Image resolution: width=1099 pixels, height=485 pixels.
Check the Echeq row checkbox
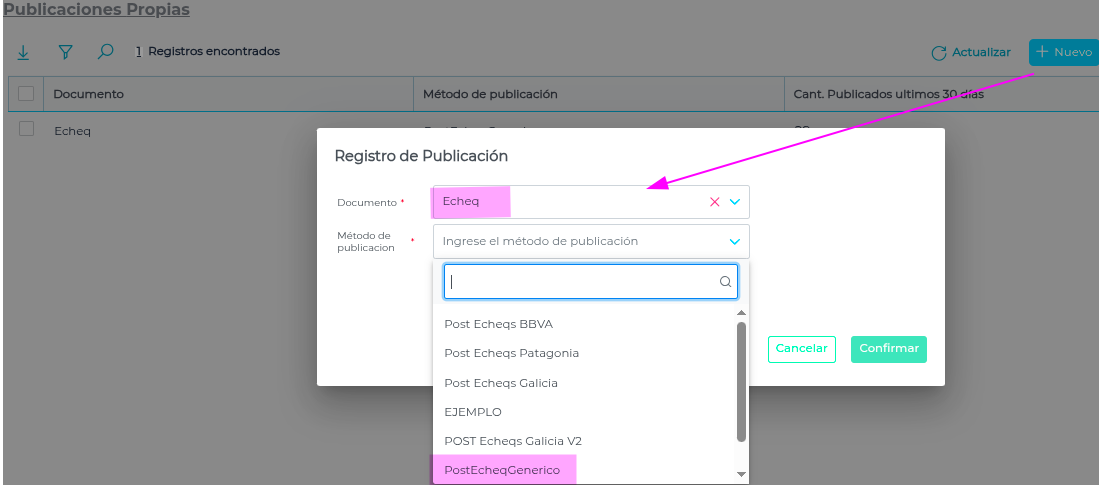(x=26, y=129)
